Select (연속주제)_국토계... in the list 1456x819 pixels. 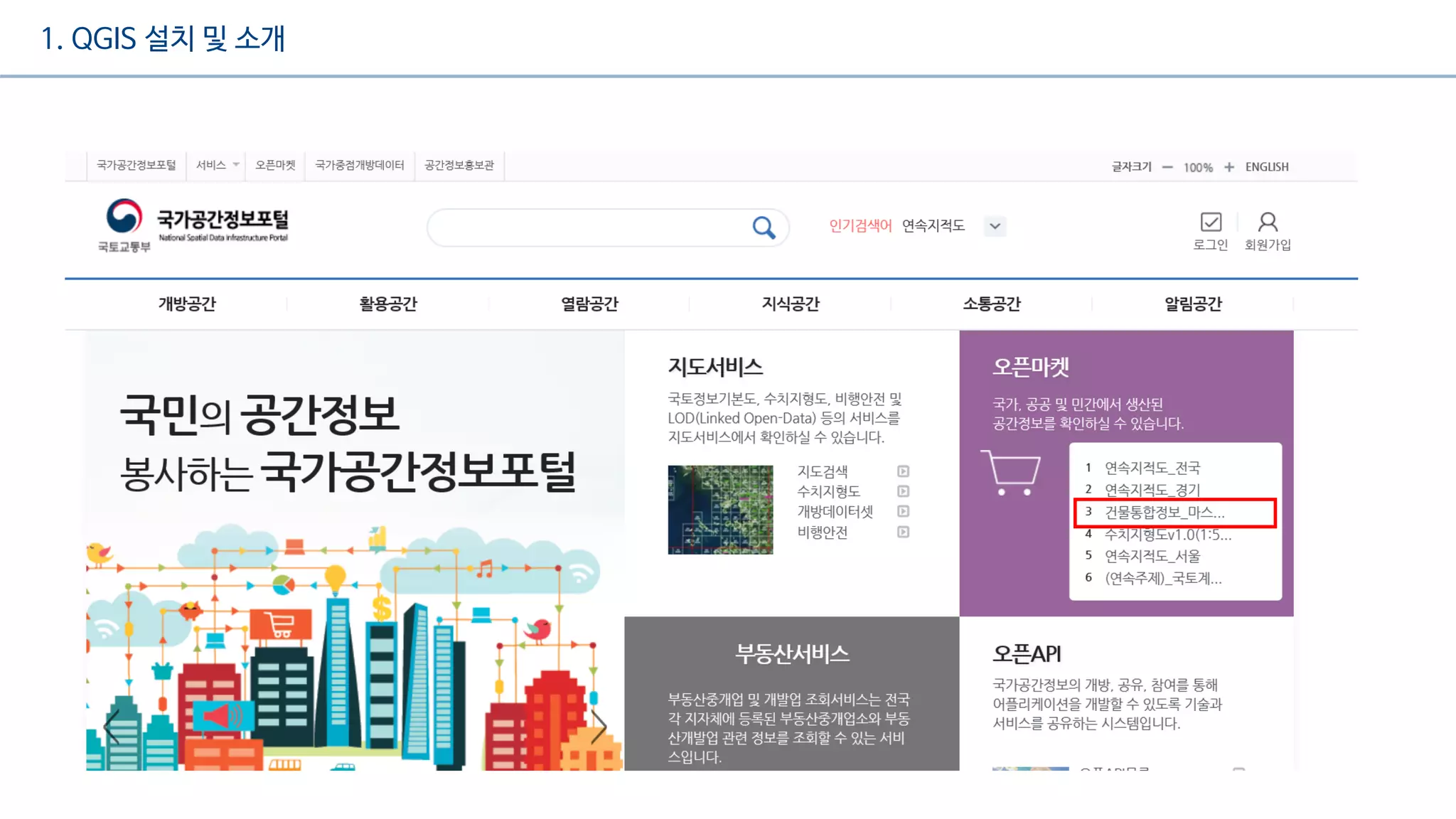point(1163,578)
